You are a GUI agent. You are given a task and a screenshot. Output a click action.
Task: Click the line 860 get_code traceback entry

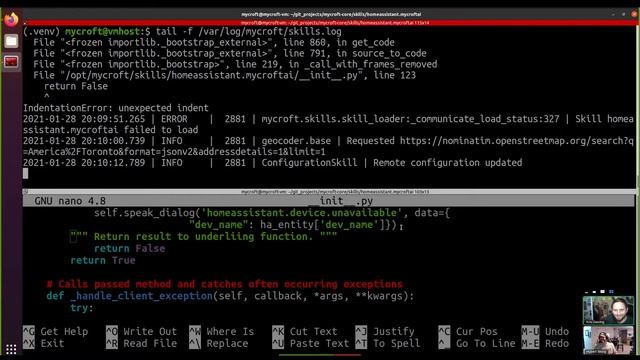(x=214, y=42)
